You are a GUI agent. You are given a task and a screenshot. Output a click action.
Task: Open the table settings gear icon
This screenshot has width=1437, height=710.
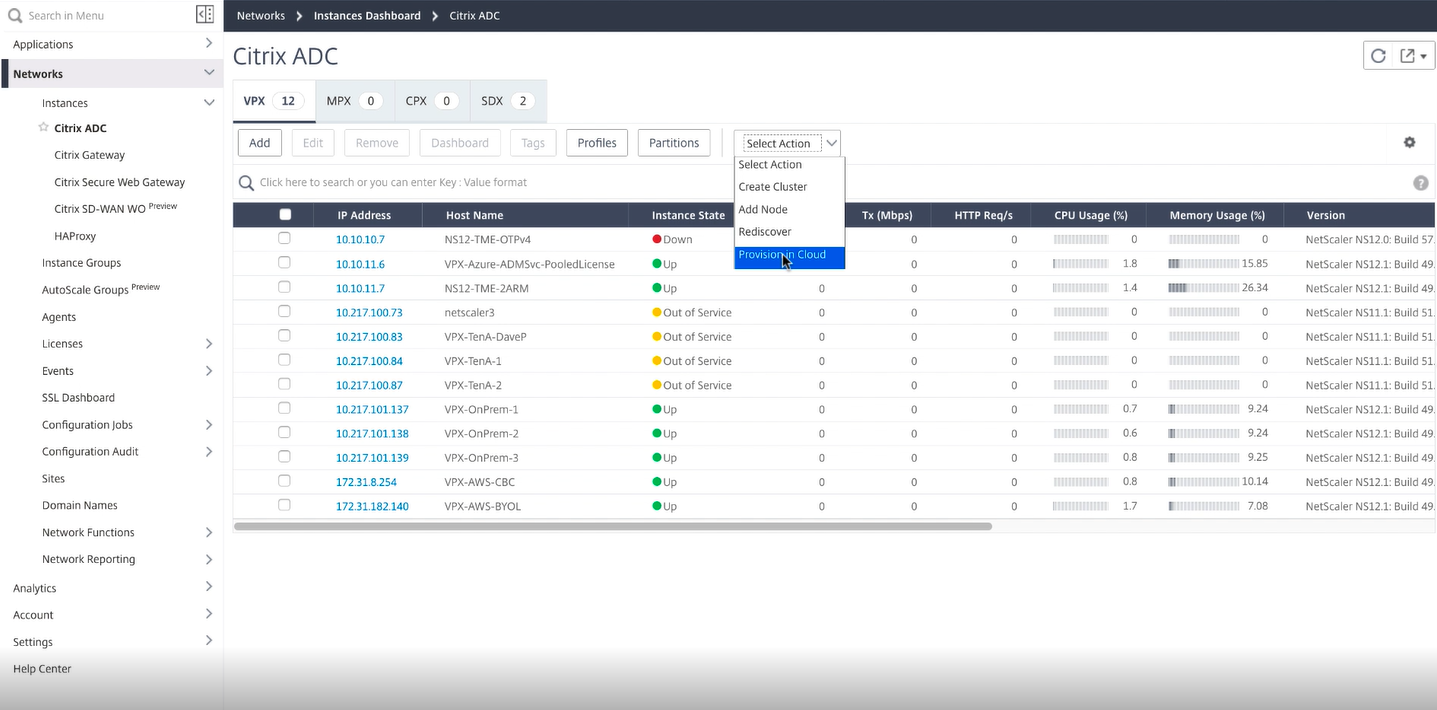coord(1409,143)
